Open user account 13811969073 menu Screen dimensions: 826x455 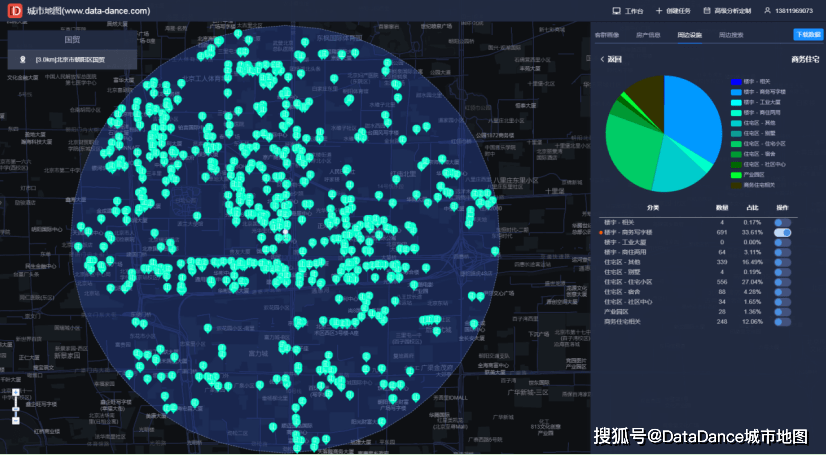[x=788, y=11]
